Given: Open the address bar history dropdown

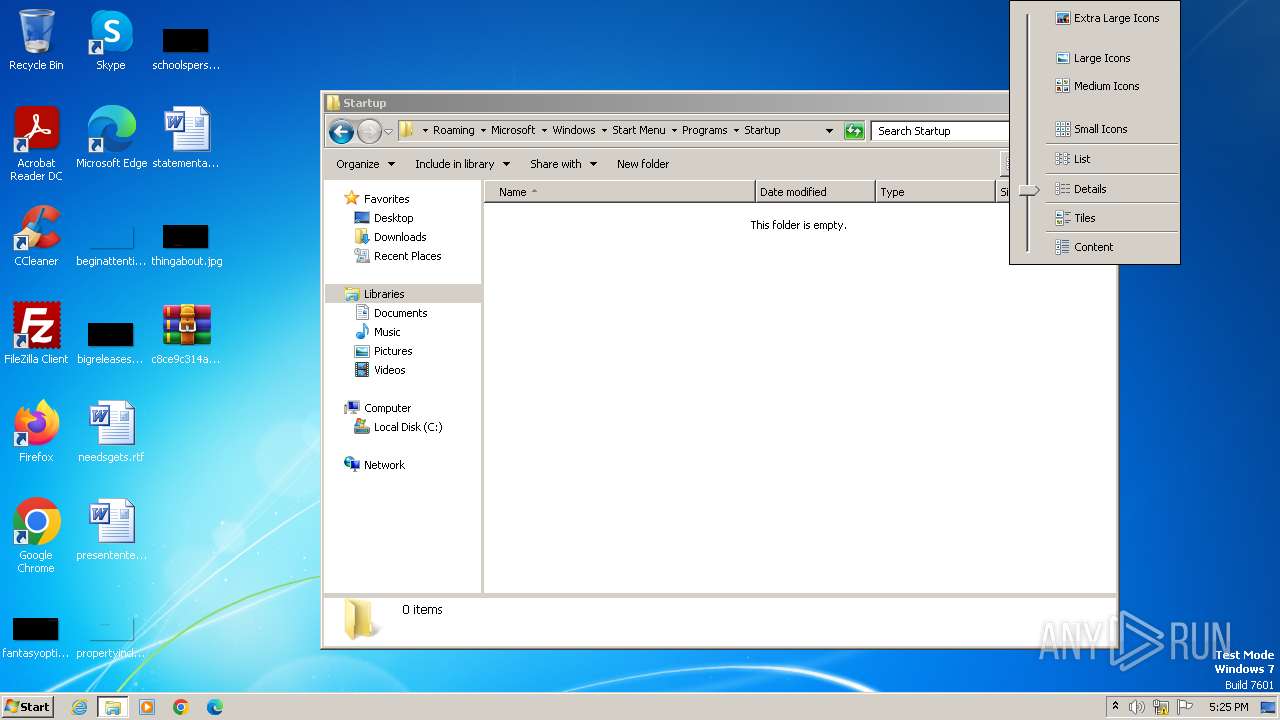Looking at the screenshot, I should pyautogui.click(x=829, y=131).
